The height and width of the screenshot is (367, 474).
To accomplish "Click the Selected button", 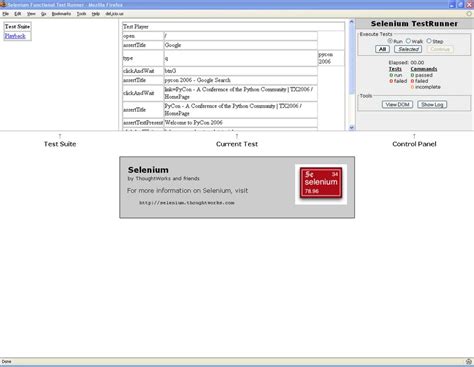I will coord(408,49).
